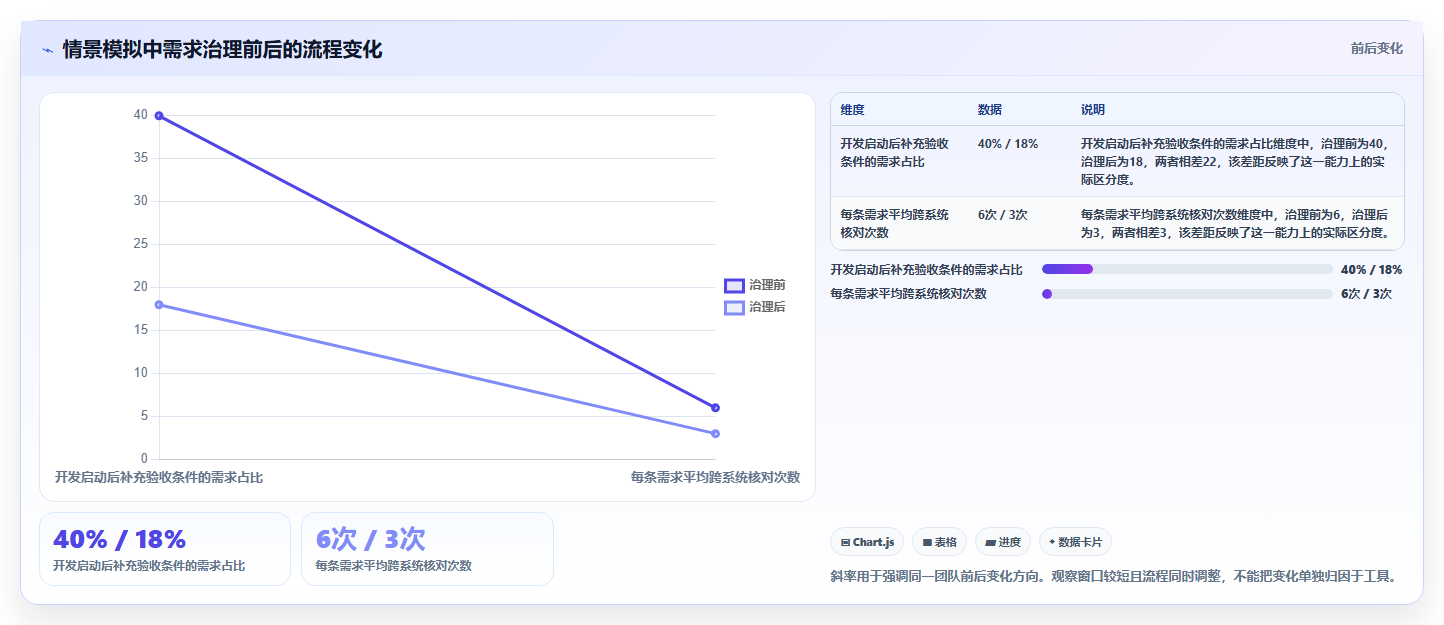
Task: Click the 6次 / 3次 data card
Action: click(427, 549)
